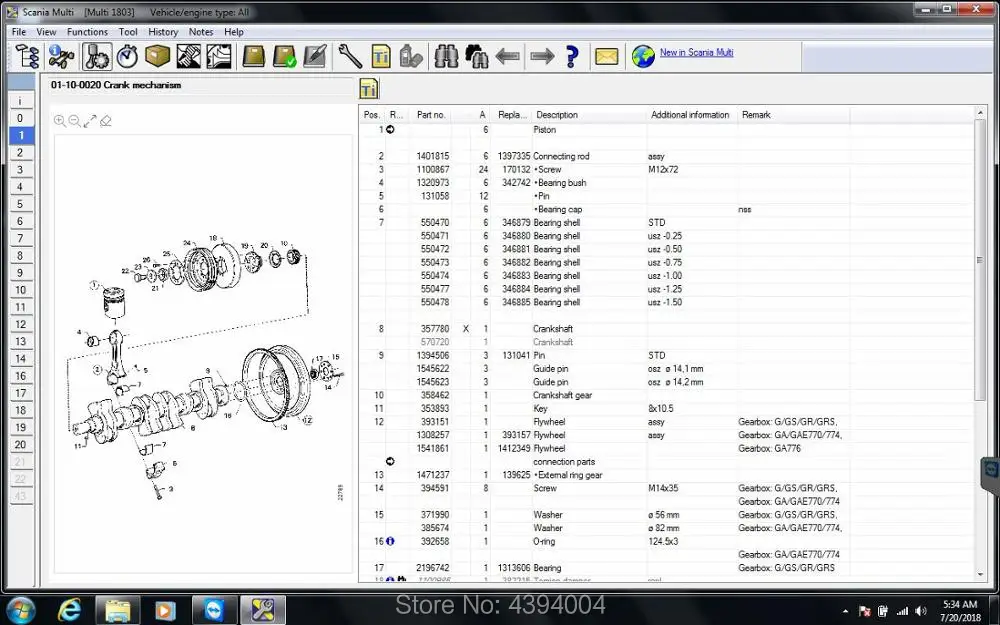The width and height of the screenshot is (1000, 625).
Task: Click the wrench tool icon
Action: coord(349,56)
